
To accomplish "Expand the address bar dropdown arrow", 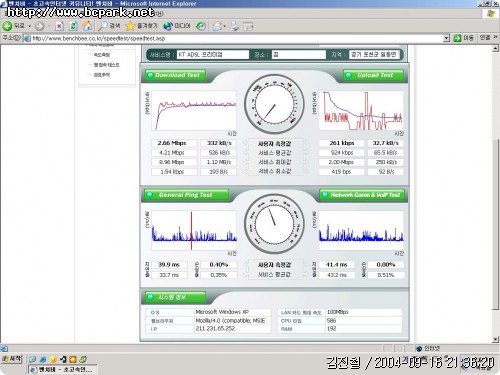I will click(x=447, y=38).
